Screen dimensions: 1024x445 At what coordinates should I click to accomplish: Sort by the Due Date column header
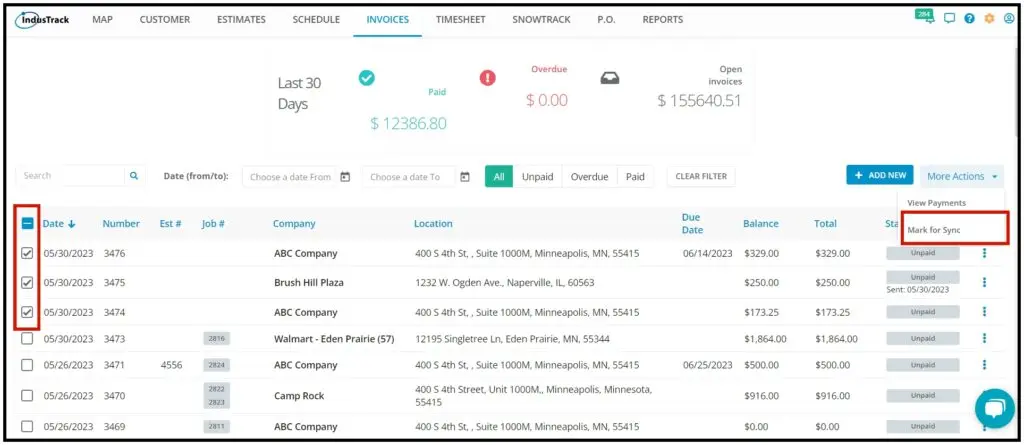[692, 223]
